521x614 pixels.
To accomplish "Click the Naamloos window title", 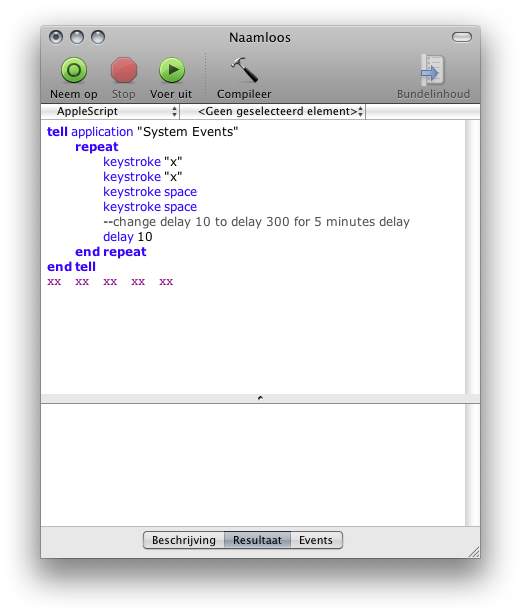I will coord(260,38).
